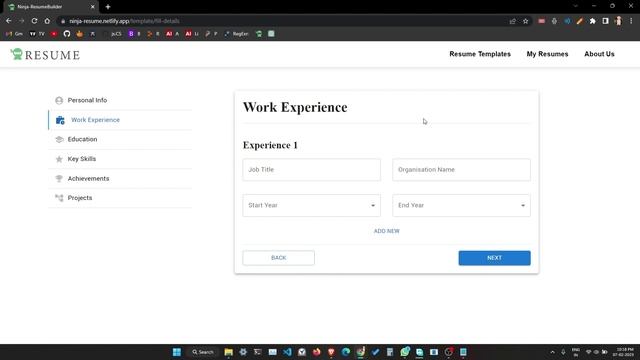640x360 pixels.
Task: Click the taskbar Search box
Action: (x=203, y=352)
